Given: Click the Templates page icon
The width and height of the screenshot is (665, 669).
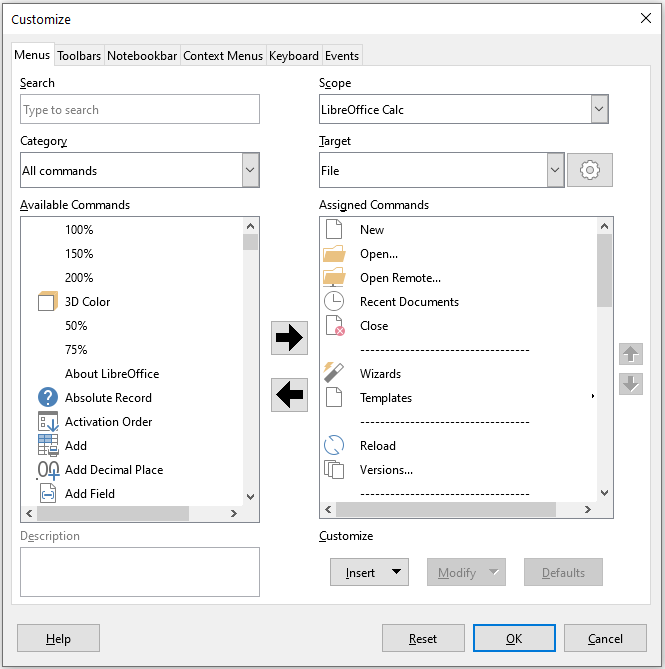Looking at the screenshot, I should tap(334, 397).
